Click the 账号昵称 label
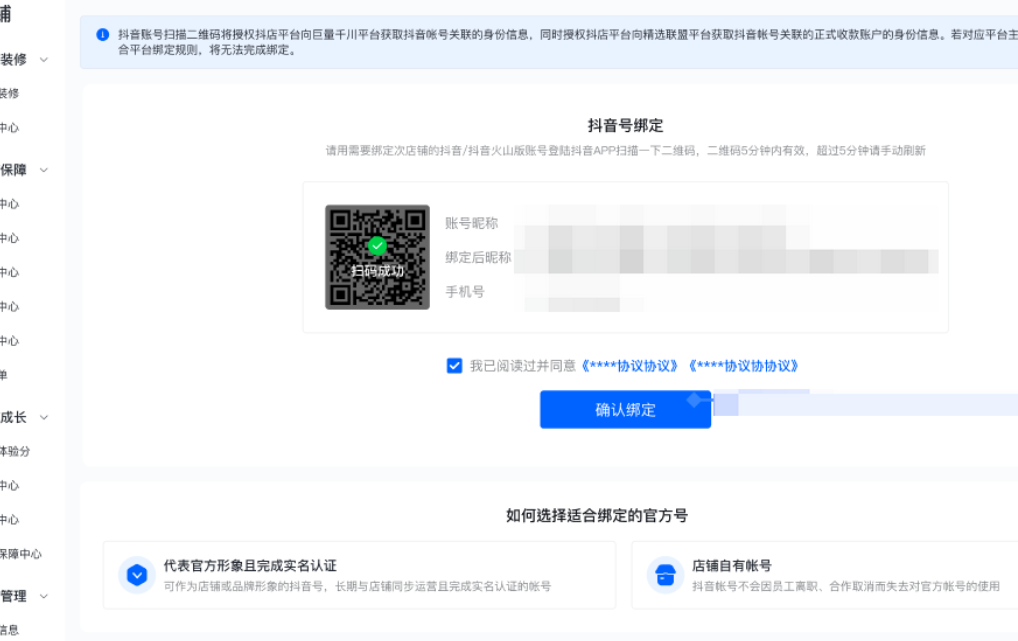Viewport: 1018px width, 641px height. click(x=471, y=223)
